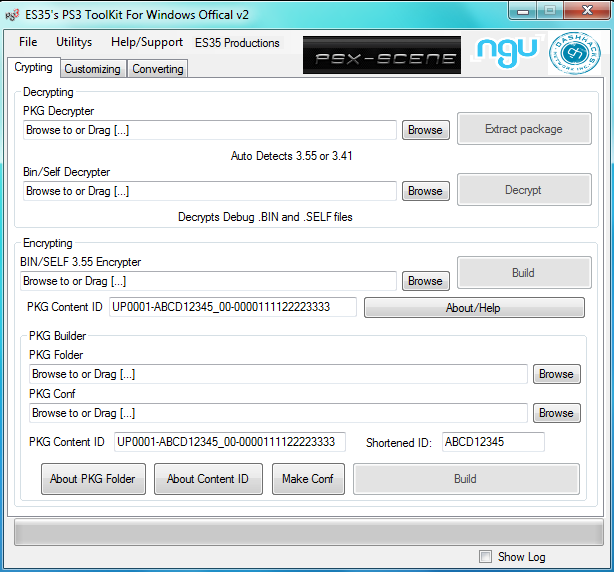Open the About PKG Folder info

tap(93, 479)
